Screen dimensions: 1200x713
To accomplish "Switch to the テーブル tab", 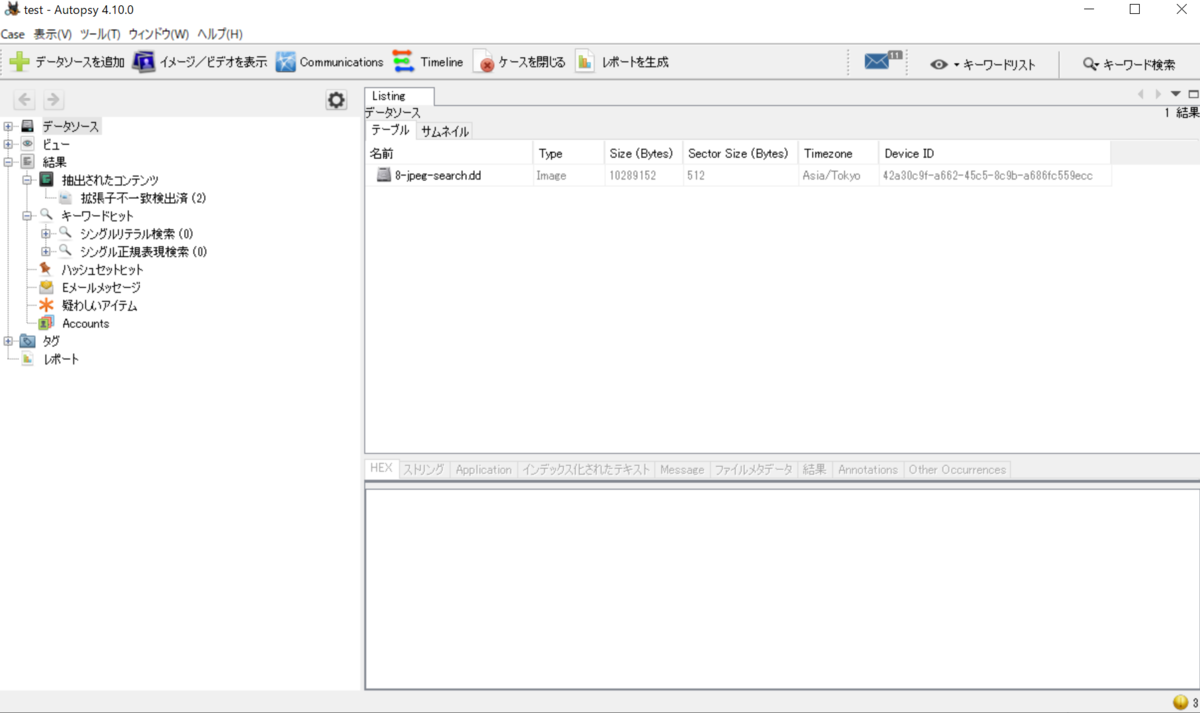I will point(390,130).
